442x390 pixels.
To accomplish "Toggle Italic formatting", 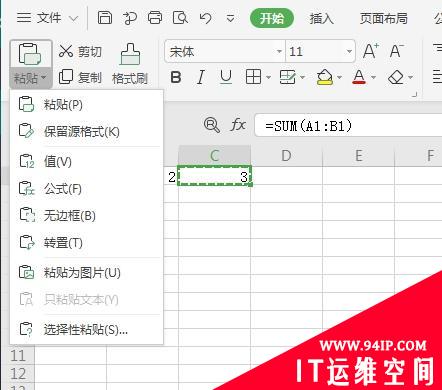I will click(200, 77).
